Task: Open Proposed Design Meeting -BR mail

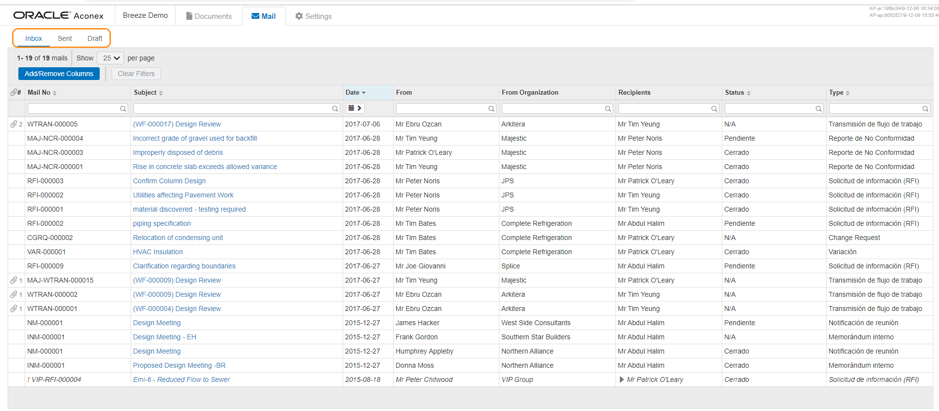Action: [179, 365]
